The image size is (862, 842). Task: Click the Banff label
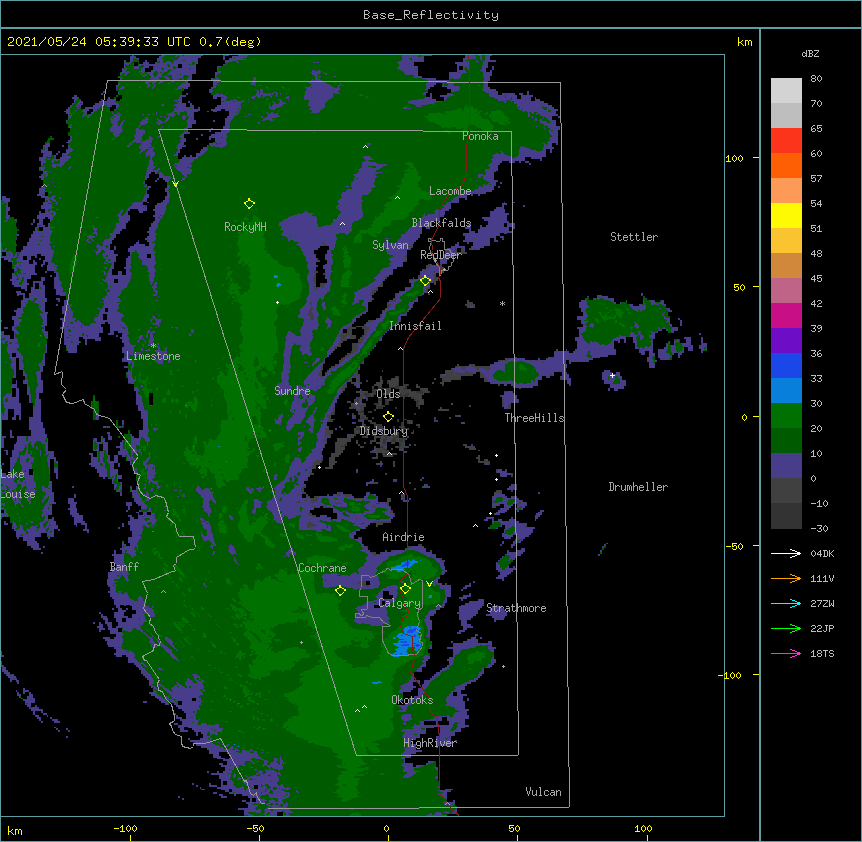(124, 567)
